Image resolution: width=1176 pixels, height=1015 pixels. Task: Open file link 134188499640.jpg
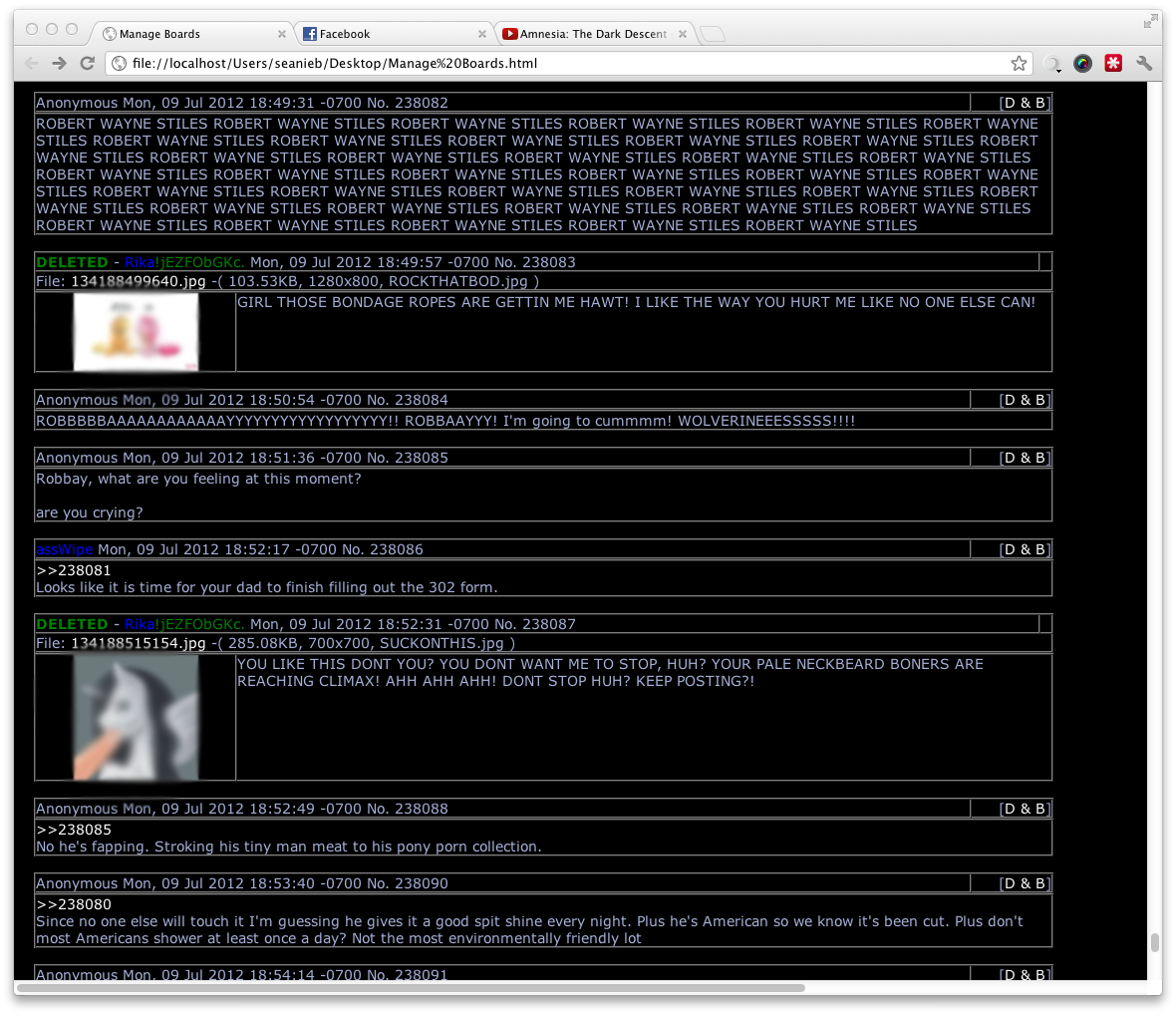pyautogui.click(x=138, y=281)
